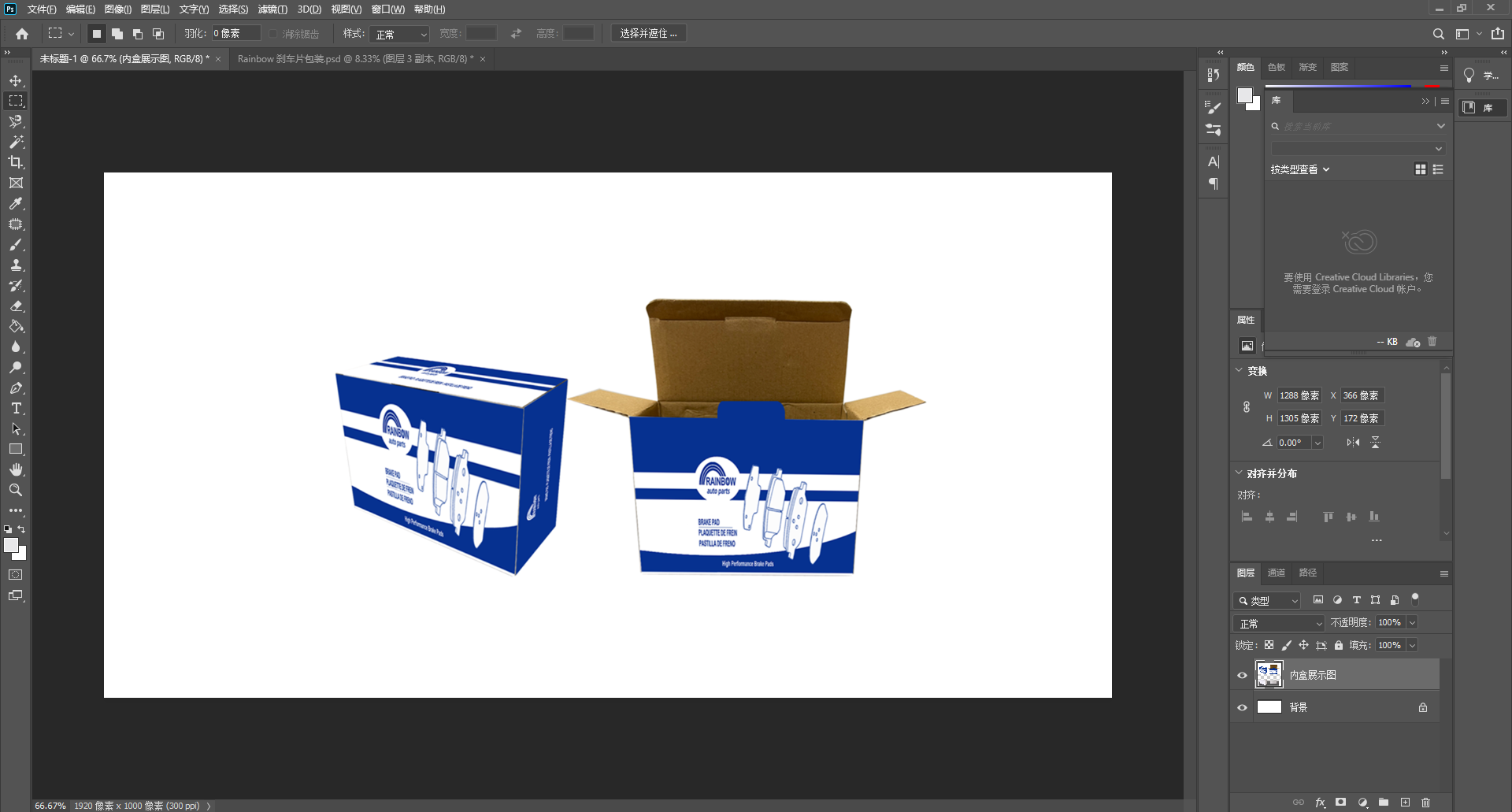Select the Eraser tool
This screenshot has width=1512, height=812.
pyautogui.click(x=16, y=306)
